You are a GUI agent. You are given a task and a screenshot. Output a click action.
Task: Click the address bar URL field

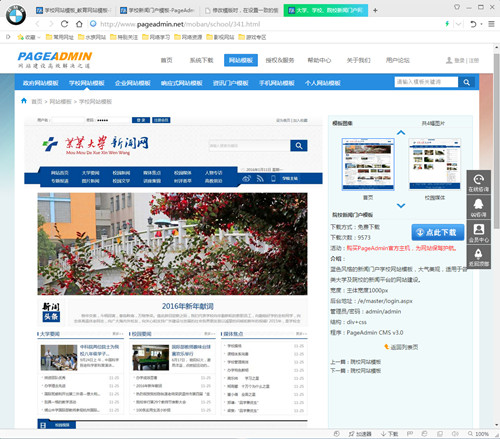click(x=263, y=24)
